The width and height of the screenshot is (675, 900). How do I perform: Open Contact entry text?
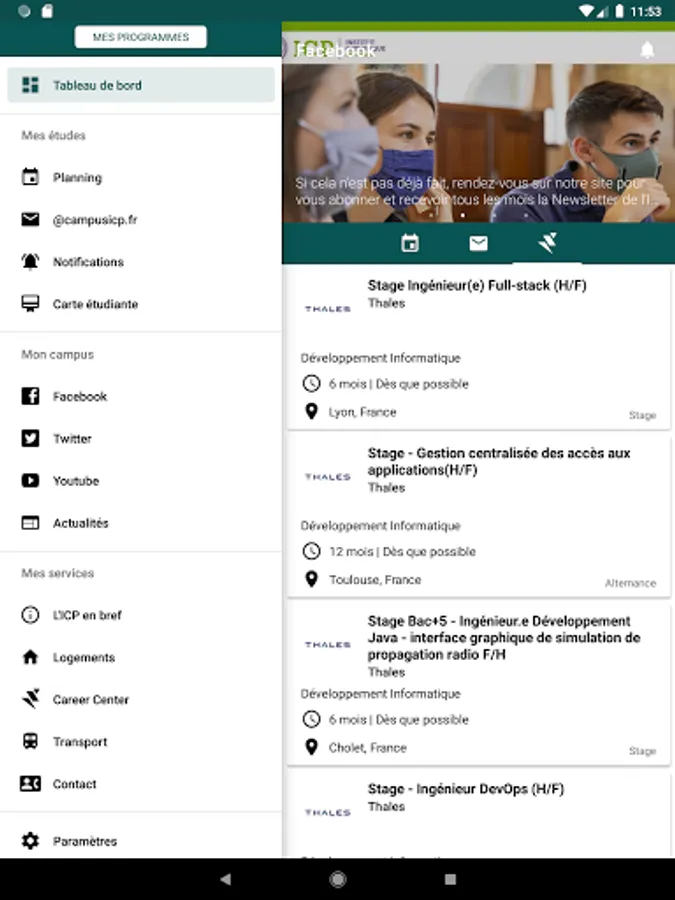coord(75,784)
